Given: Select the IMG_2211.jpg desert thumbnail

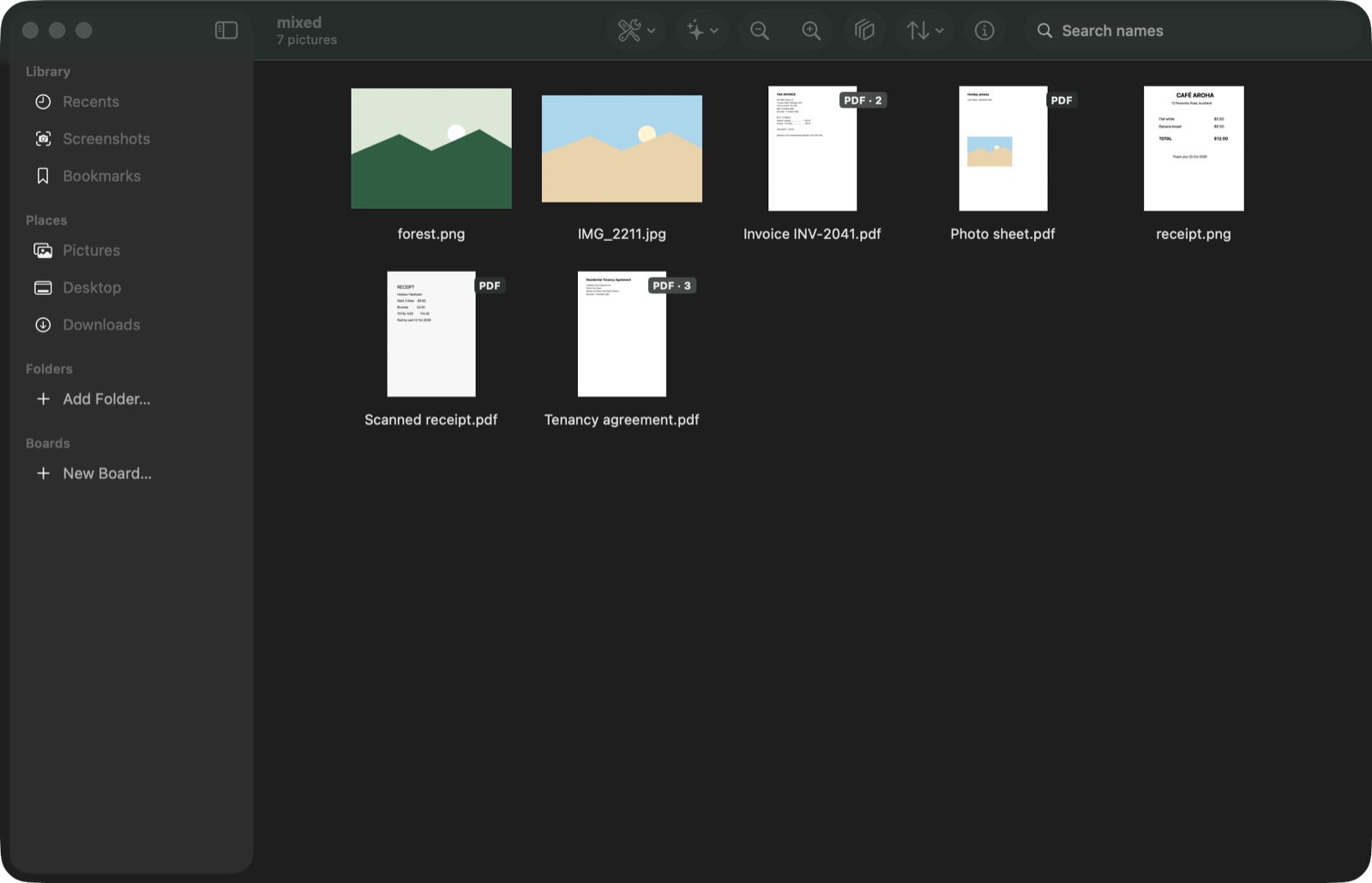Looking at the screenshot, I should (622, 149).
